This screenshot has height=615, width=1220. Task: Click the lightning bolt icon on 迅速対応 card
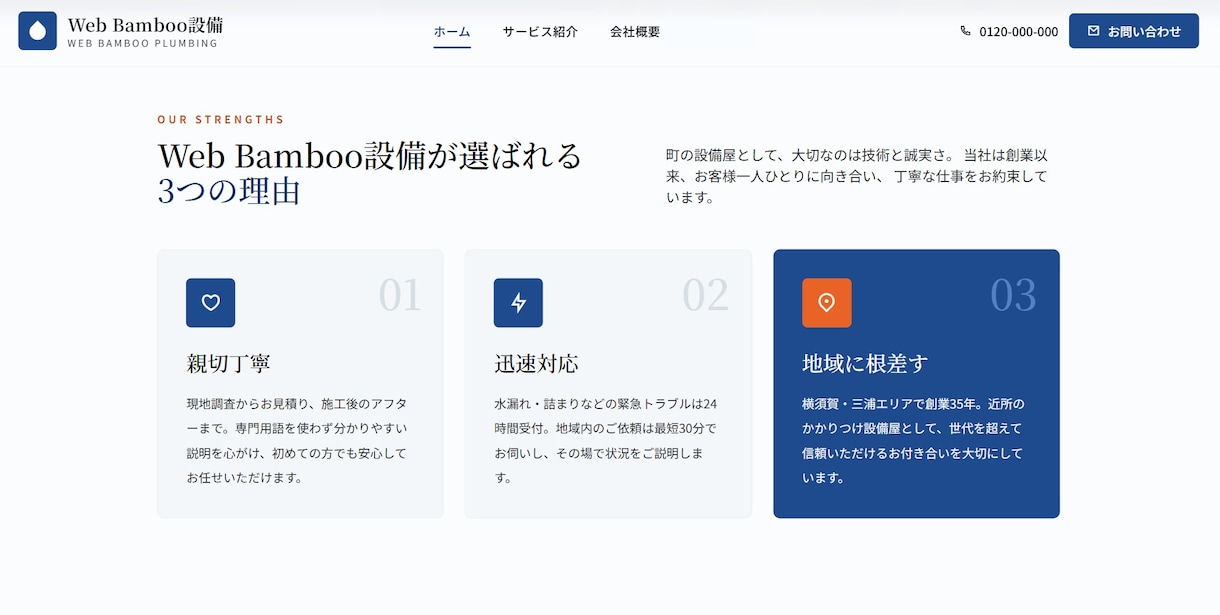(518, 303)
